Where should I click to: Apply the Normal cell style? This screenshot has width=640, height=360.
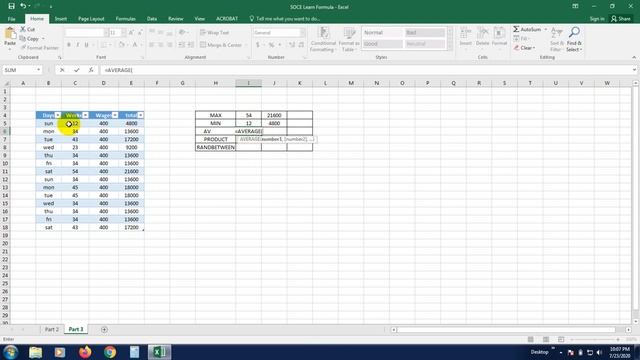382,32
